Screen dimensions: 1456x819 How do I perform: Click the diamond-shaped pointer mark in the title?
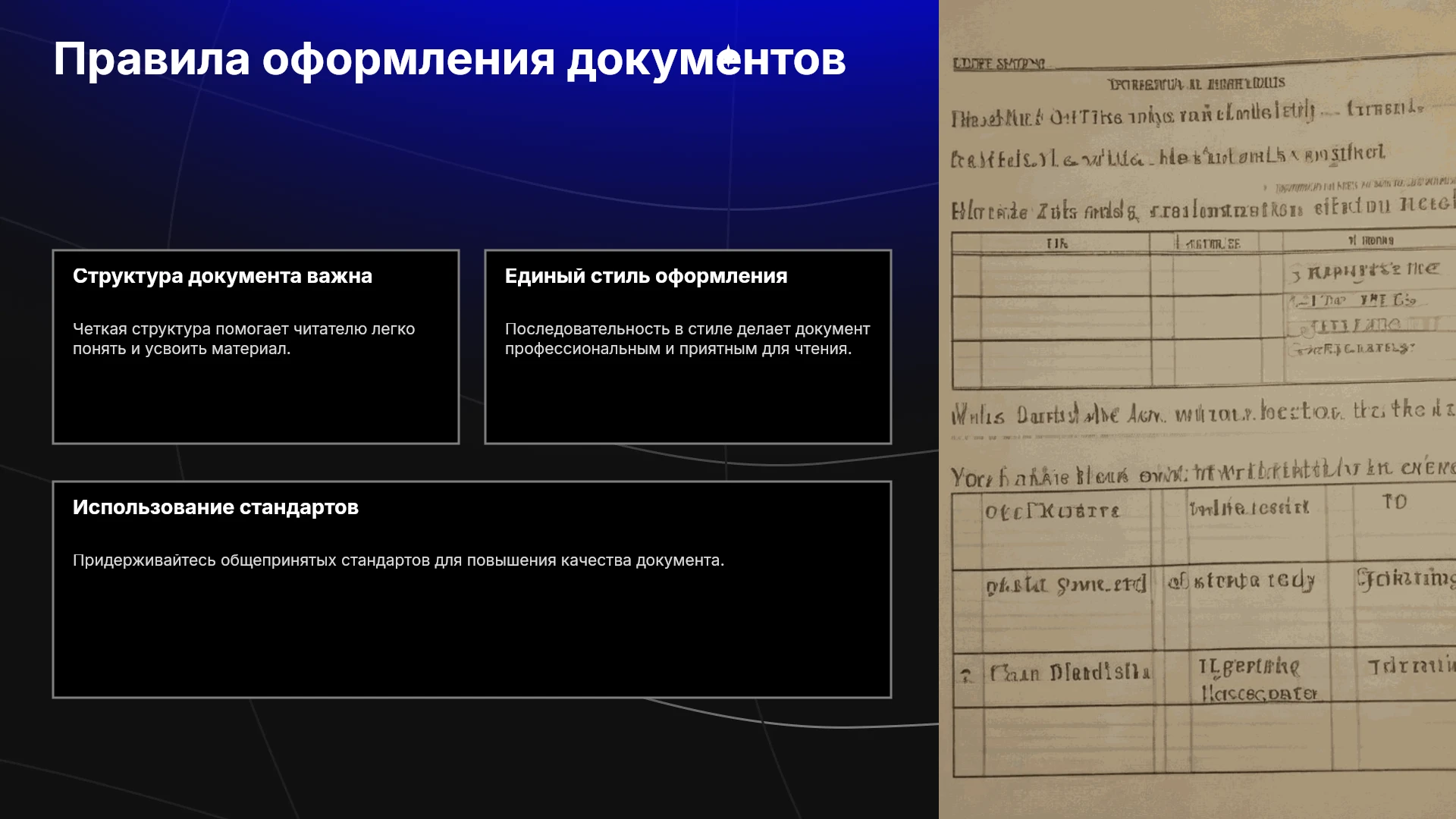tap(729, 58)
